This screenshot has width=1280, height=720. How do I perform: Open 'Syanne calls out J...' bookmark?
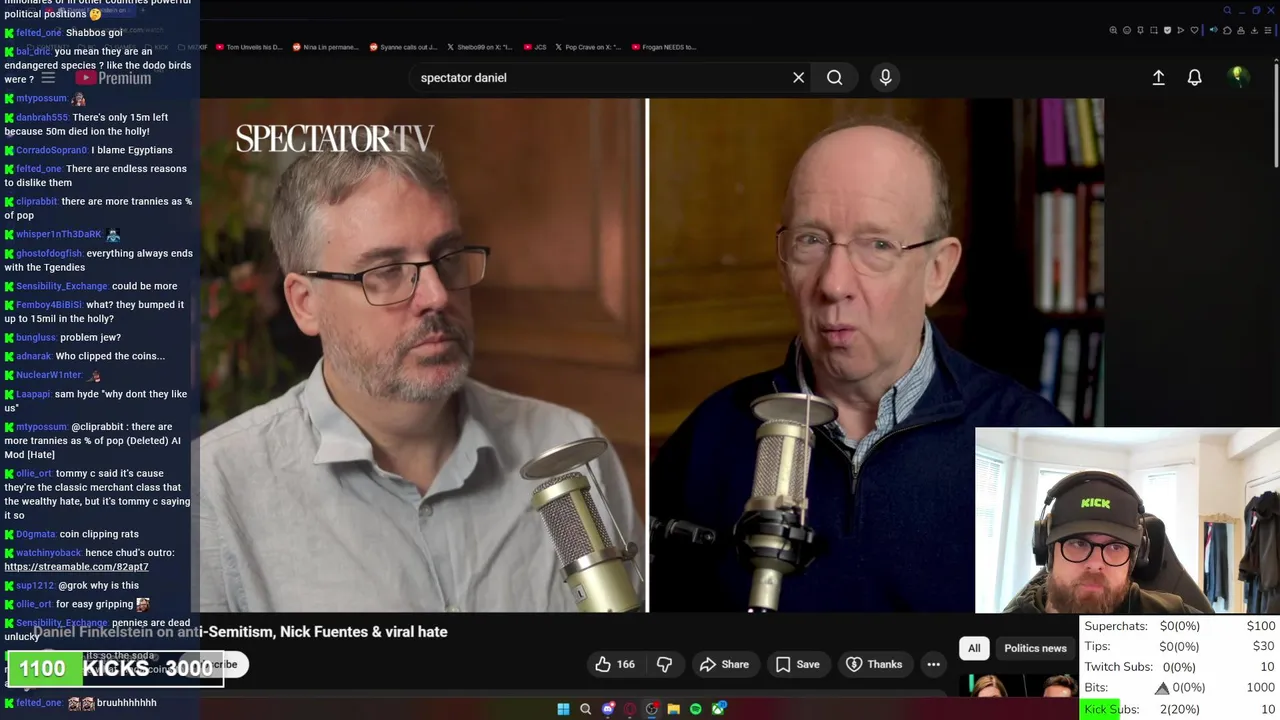coord(403,47)
